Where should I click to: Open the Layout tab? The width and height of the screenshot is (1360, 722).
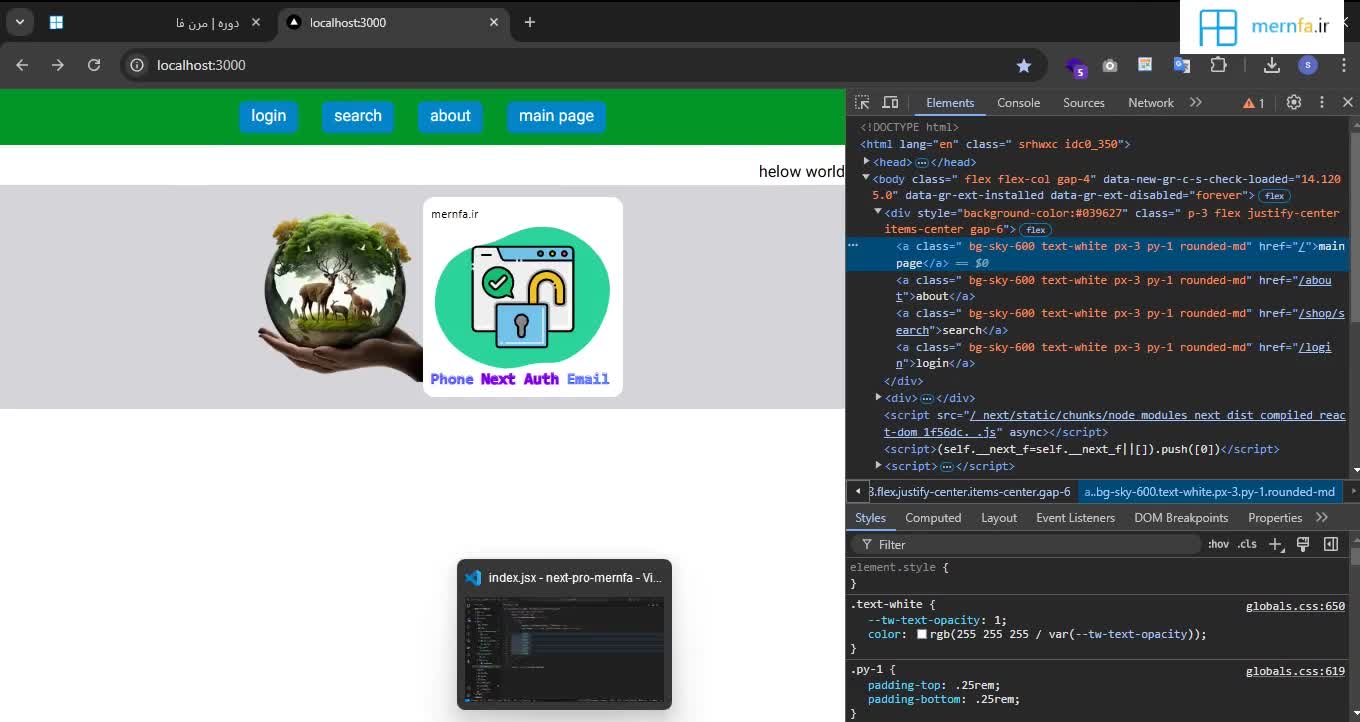(999, 518)
